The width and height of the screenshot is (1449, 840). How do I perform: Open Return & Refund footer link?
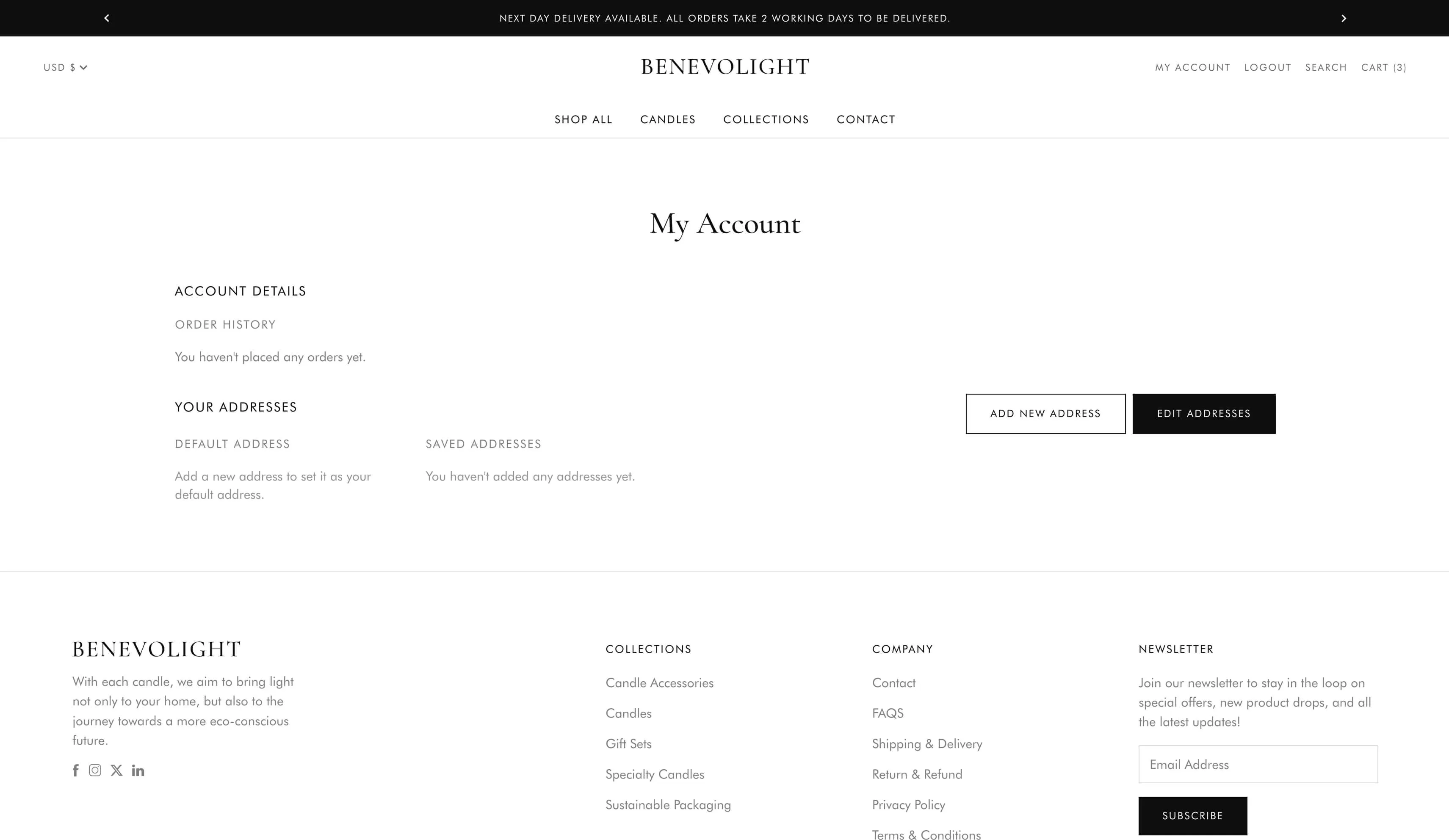[x=917, y=774]
